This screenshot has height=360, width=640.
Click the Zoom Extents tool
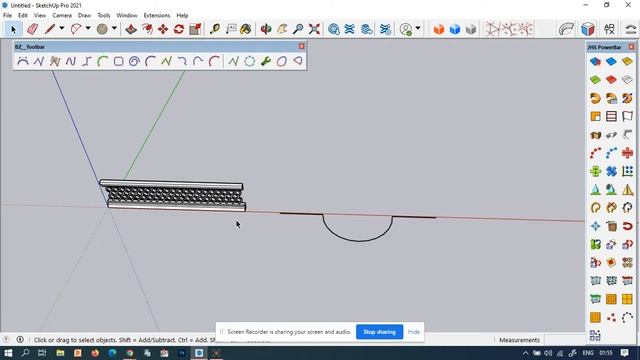point(314,29)
